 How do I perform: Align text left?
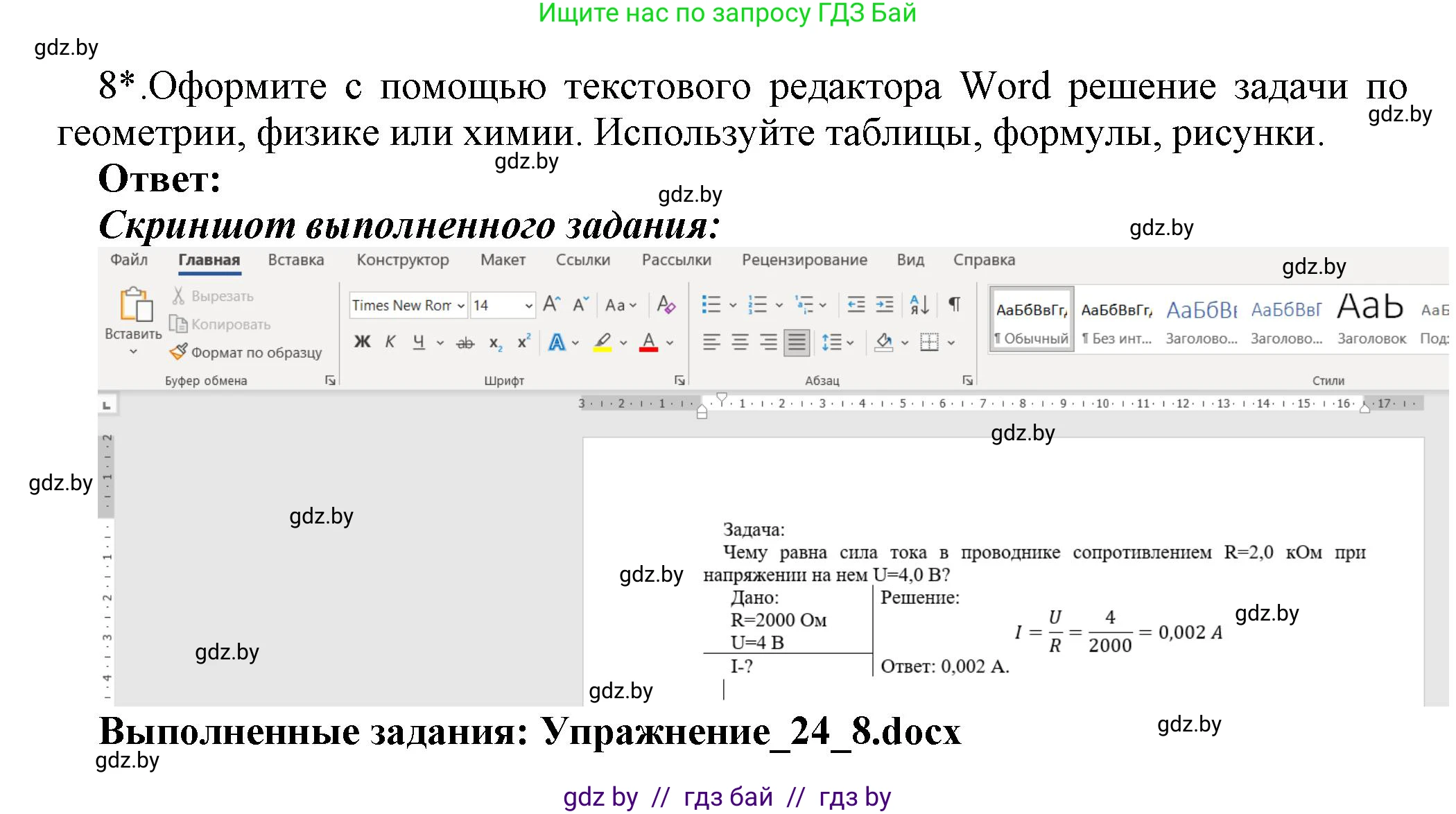[x=711, y=342]
